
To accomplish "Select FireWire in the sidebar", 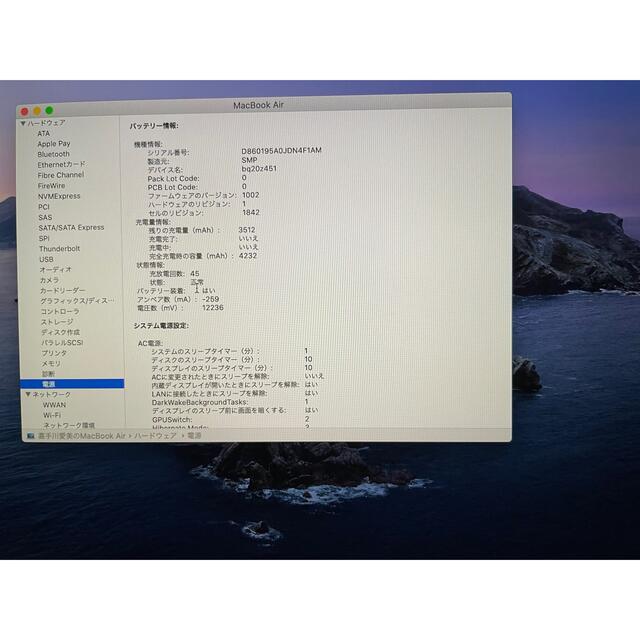I will (51, 186).
